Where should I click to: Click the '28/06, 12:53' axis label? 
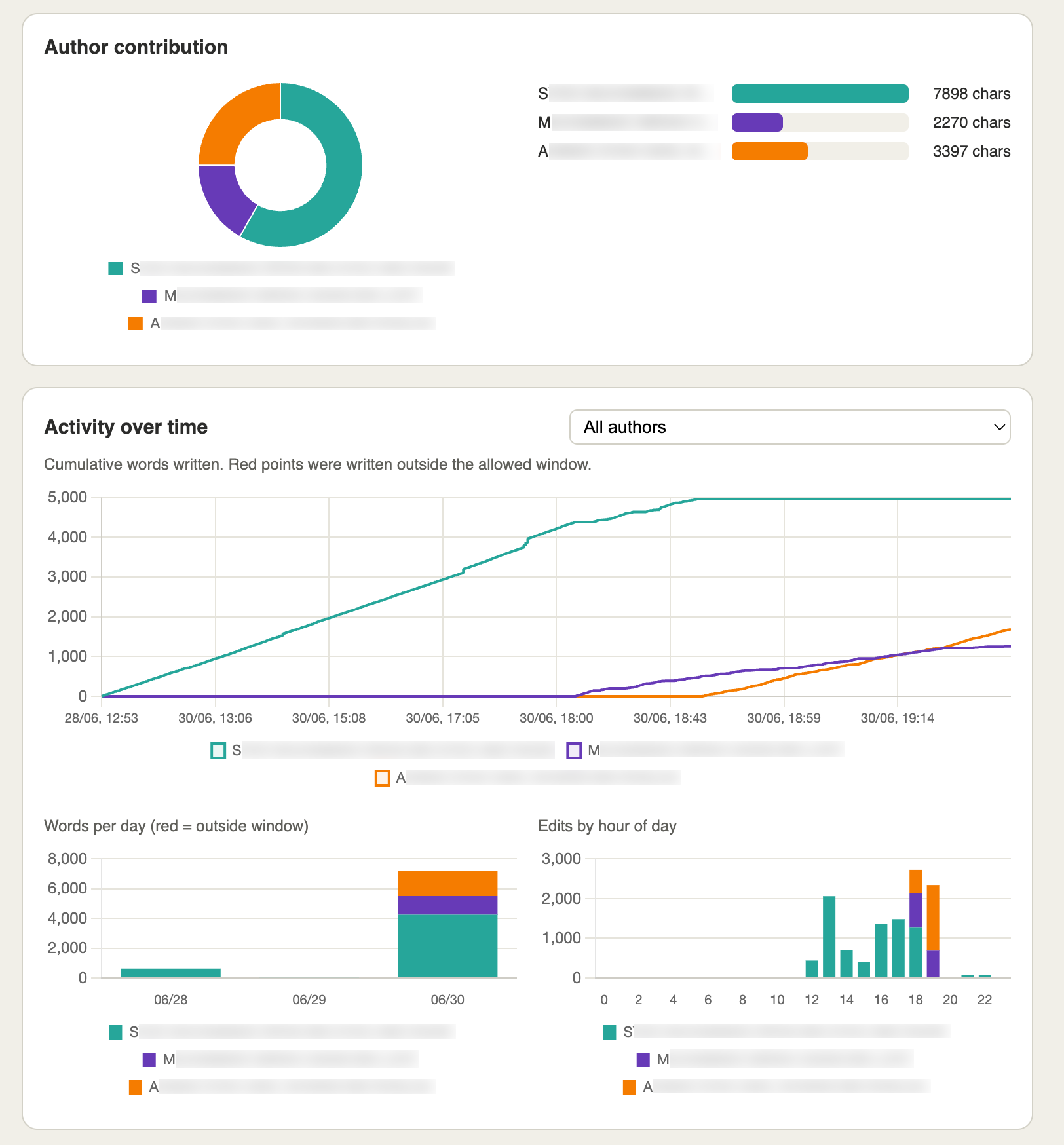(102, 718)
